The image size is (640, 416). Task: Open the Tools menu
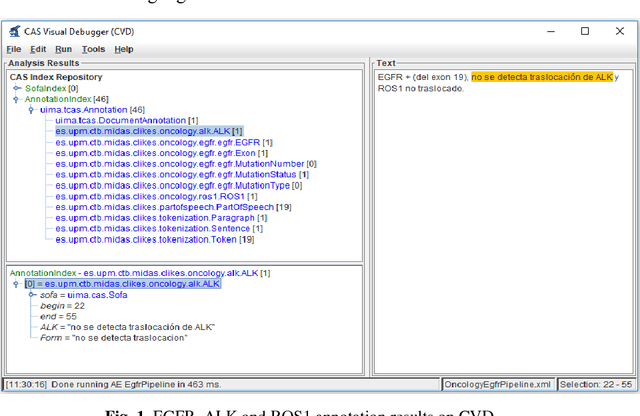[93, 49]
